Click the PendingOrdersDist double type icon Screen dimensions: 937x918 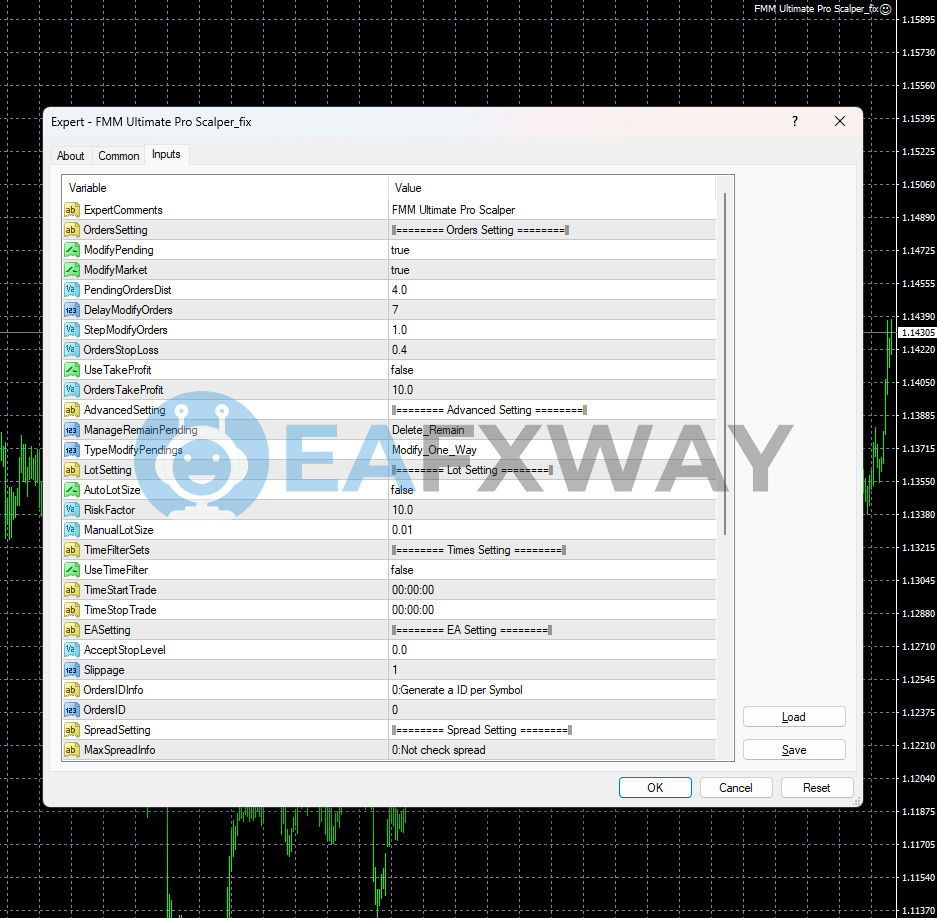(x=71, y=290)
